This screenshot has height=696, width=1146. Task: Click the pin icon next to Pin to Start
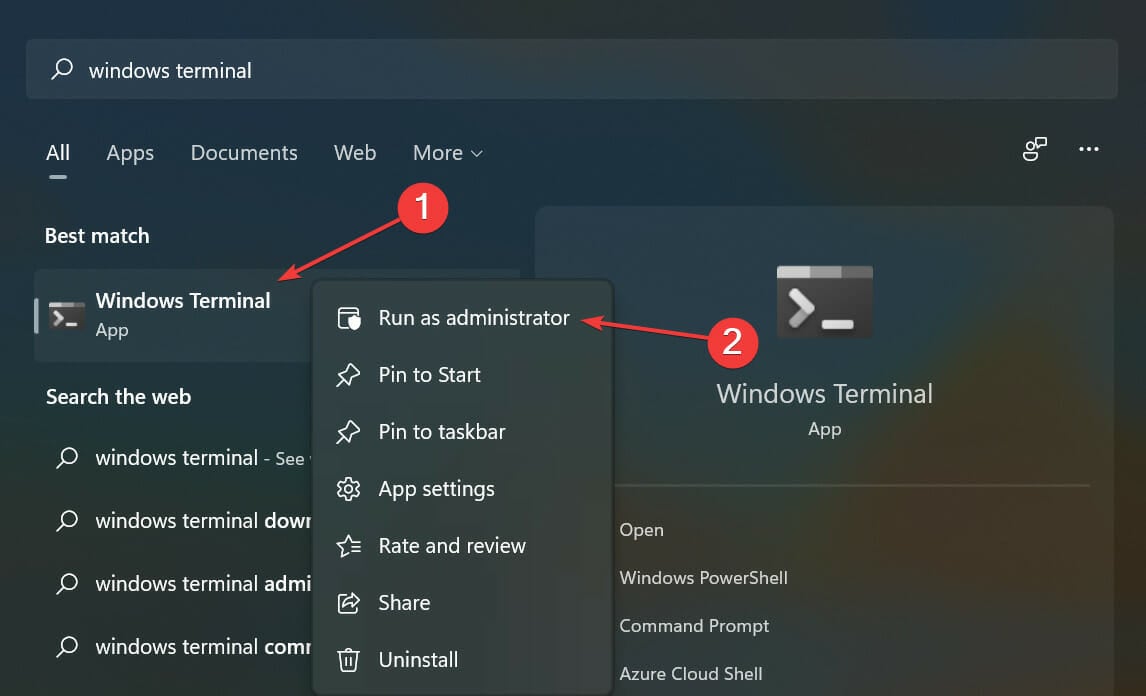[348, 375]
